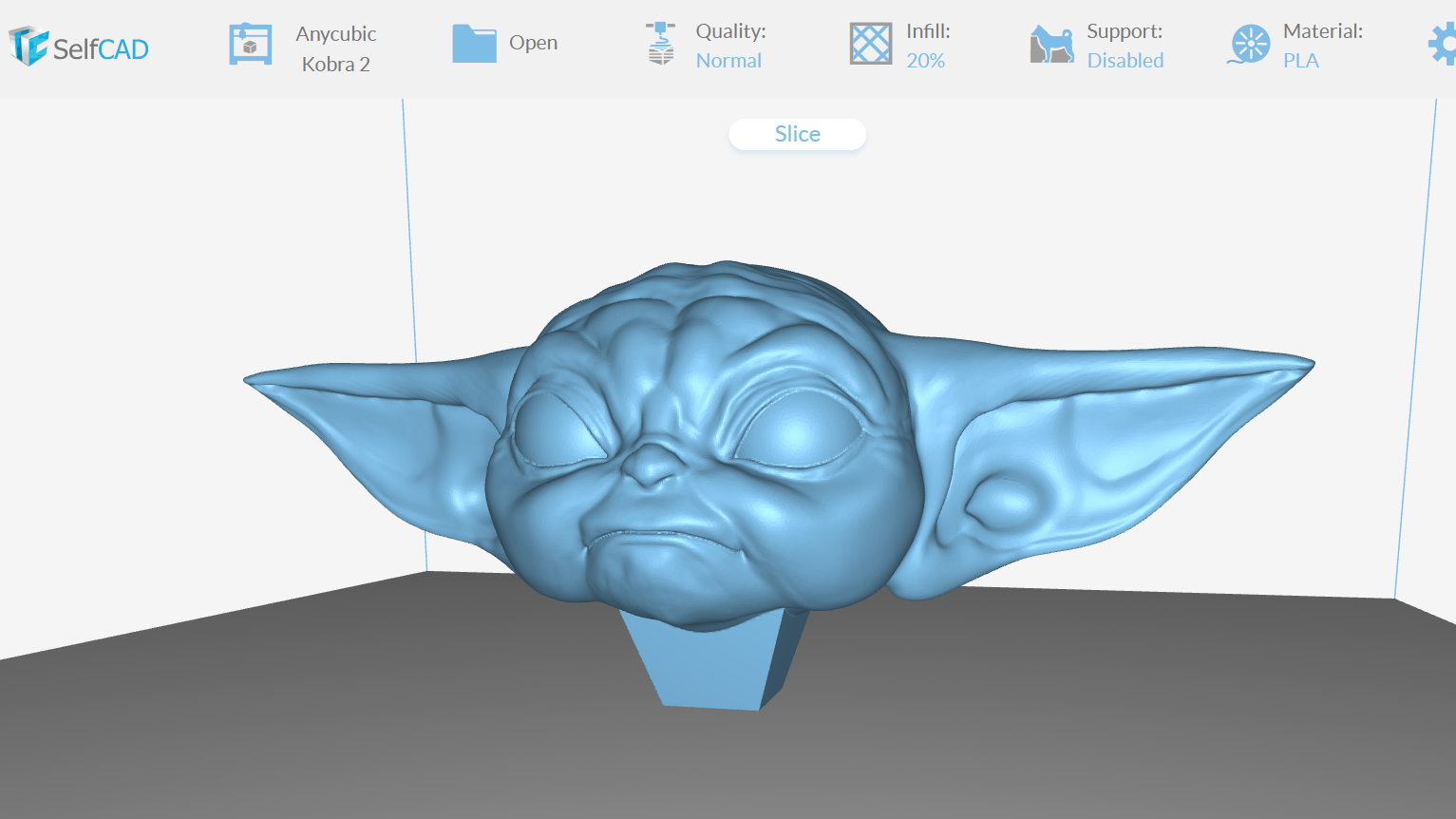Select the 3D printer icon
This screenshot has height=819, width=1456.
pyautogui.click(x=249, y=43)
